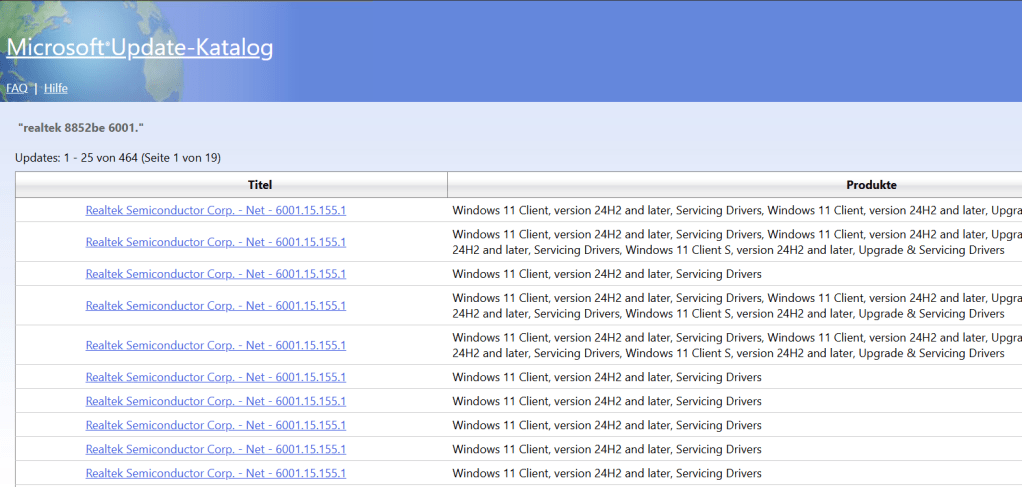Open the Microsoft Update-Katalog home link

140,48
